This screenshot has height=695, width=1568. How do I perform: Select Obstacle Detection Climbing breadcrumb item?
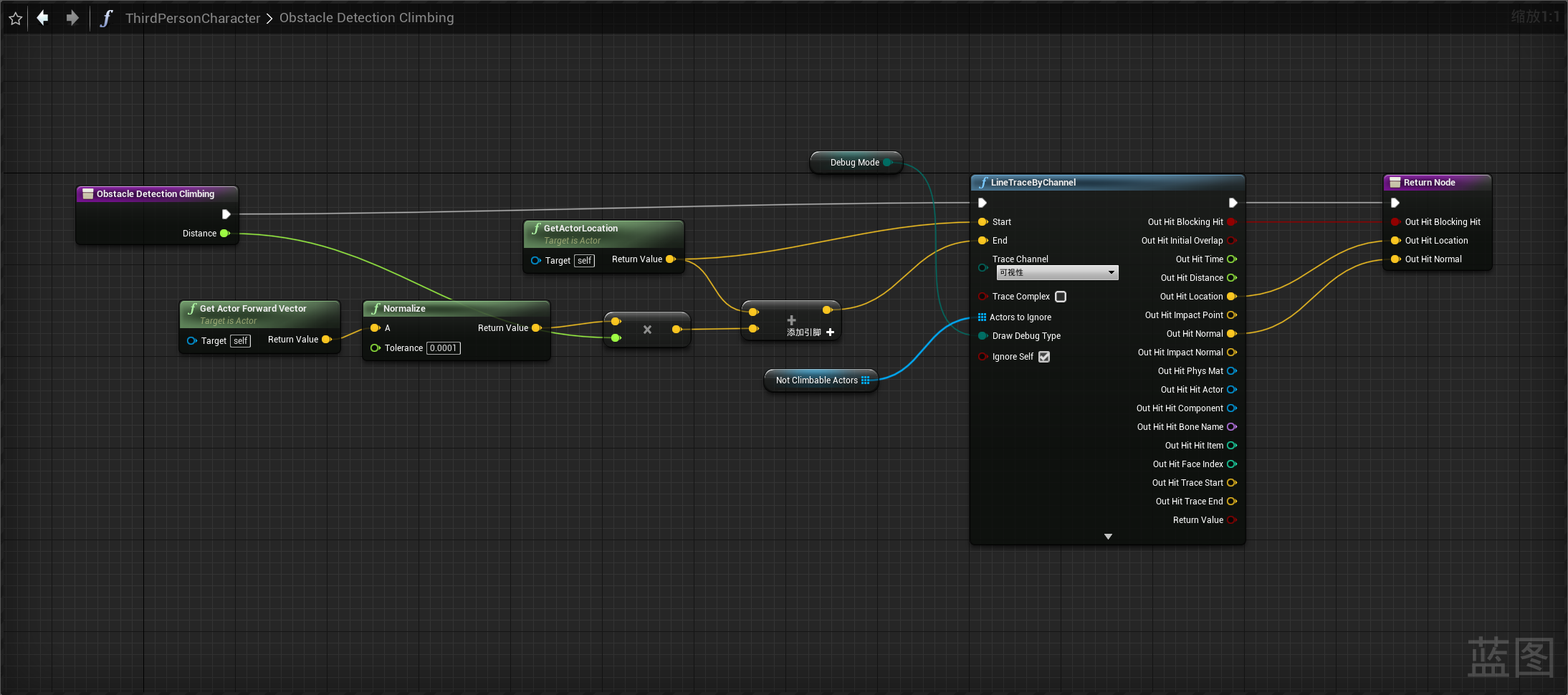[x=366, y=18]
